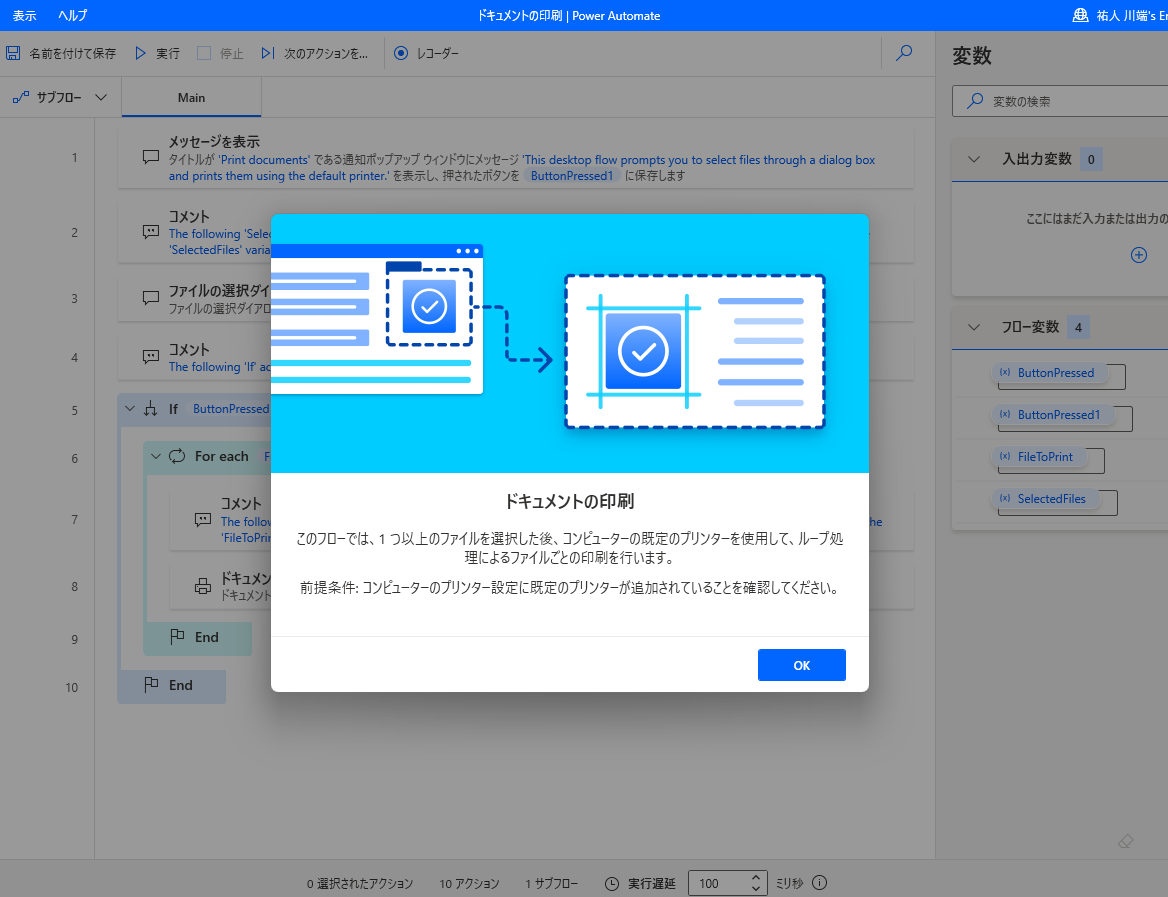Click the printer icon of action 8
The height and width of the screenshot is (897, 1168).
(x=203, y=586)
